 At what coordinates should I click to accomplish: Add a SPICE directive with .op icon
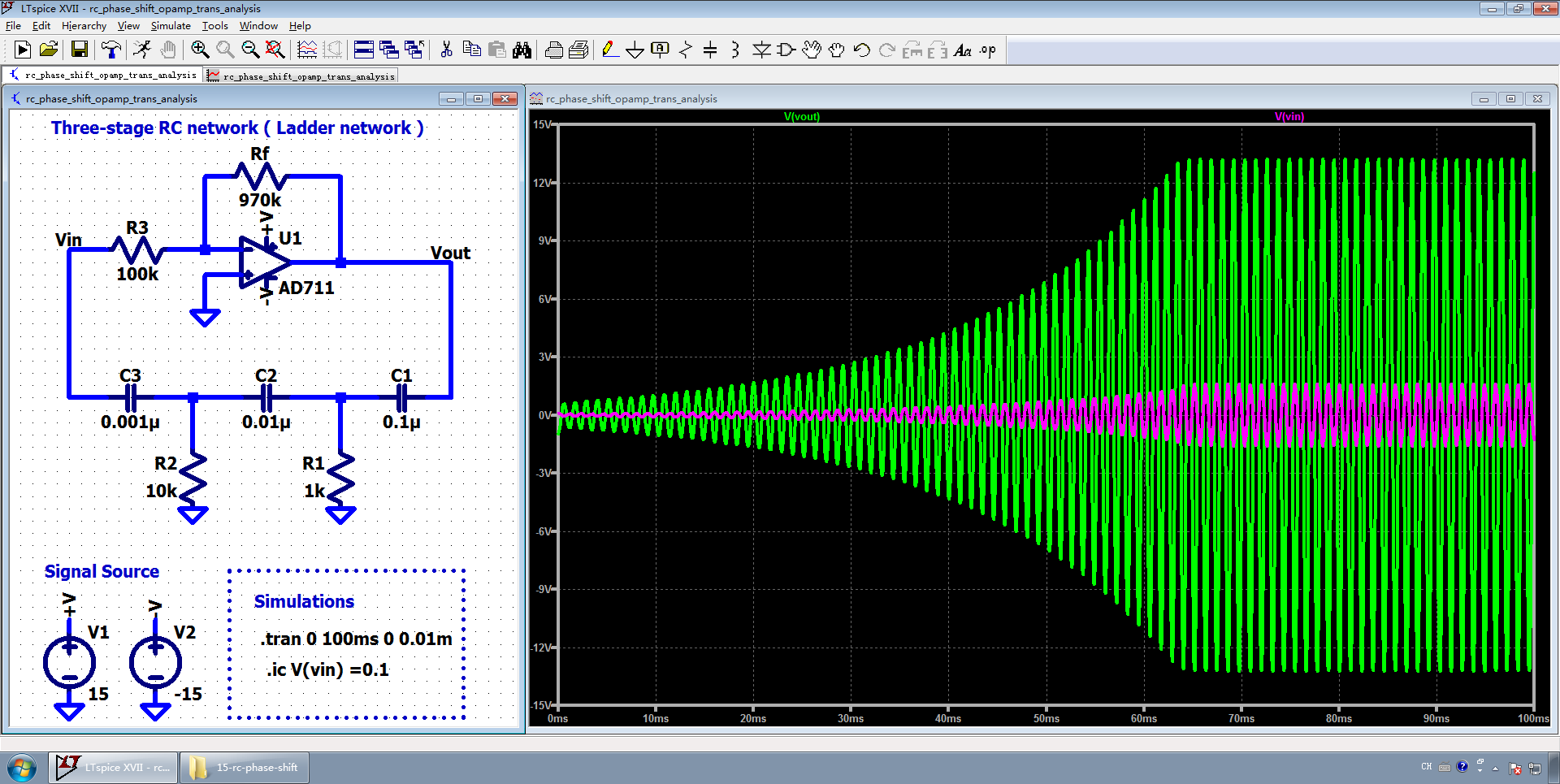click(x=987, y=50)
